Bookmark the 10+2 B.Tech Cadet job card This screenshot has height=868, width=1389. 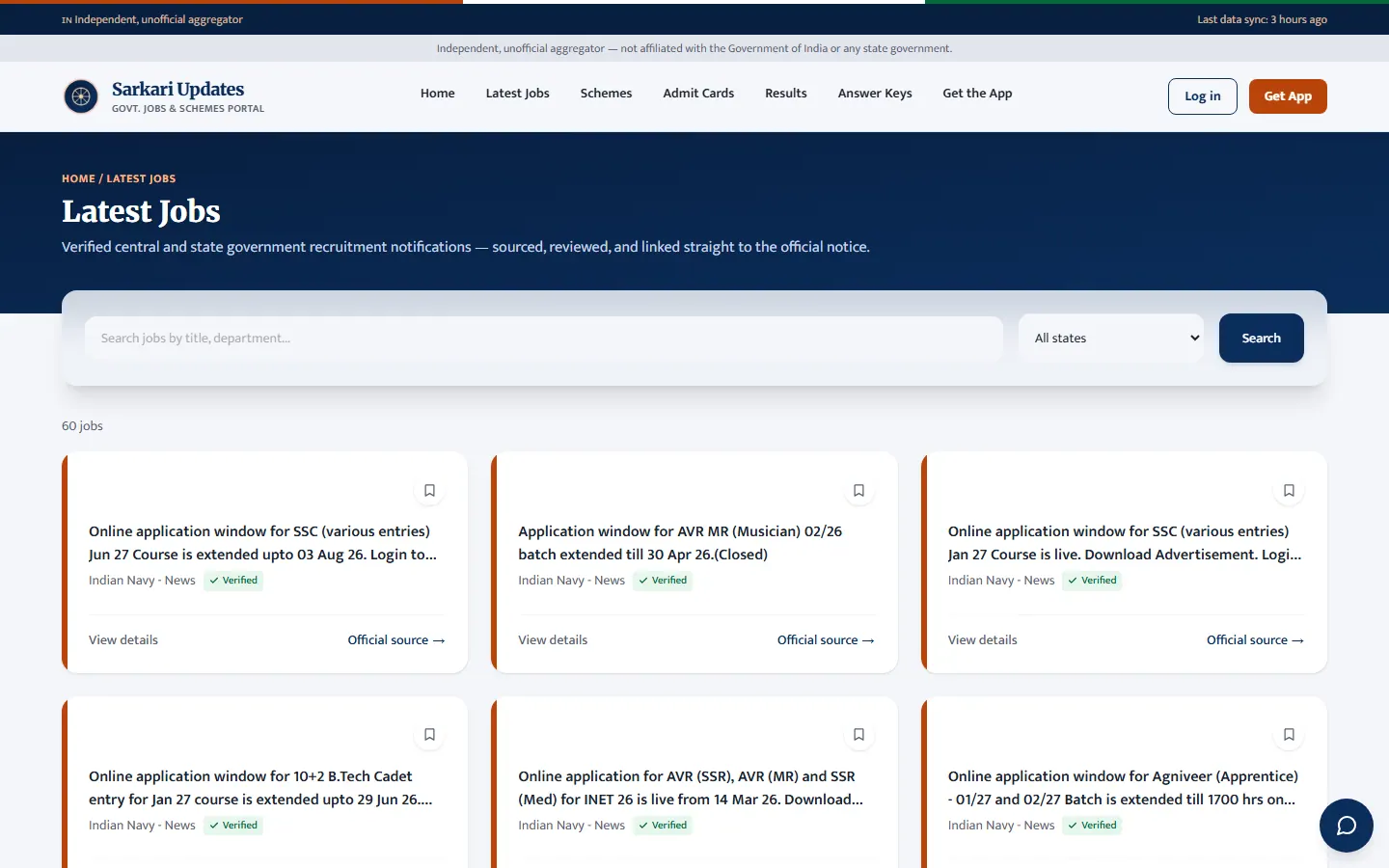coord(429,735)
